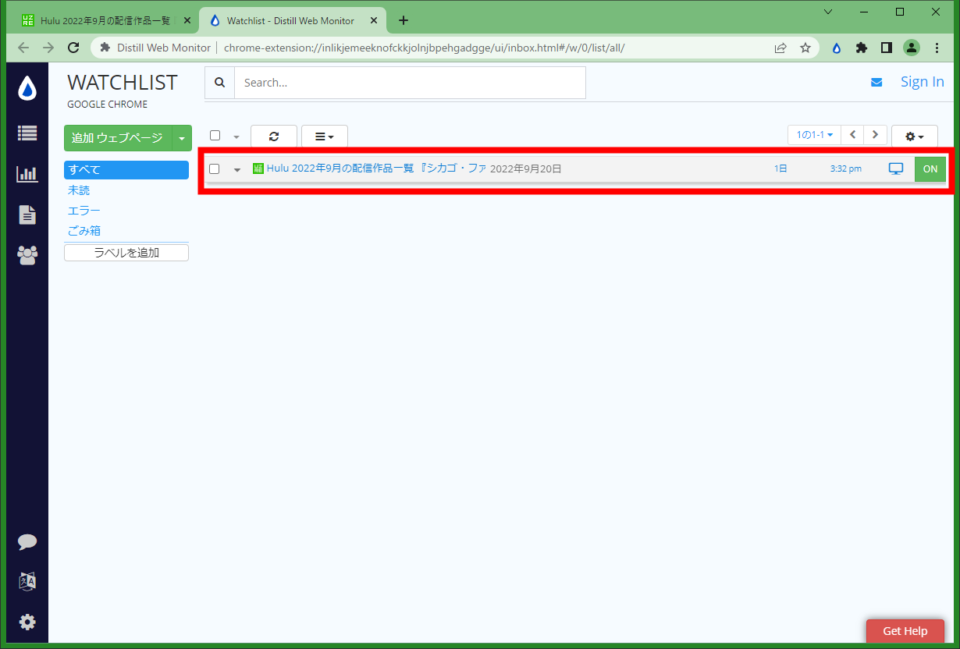Open the feedback chat bubble icon
Image resolution: width=960 pixels, height=649 pixels.
pos(27,541)
